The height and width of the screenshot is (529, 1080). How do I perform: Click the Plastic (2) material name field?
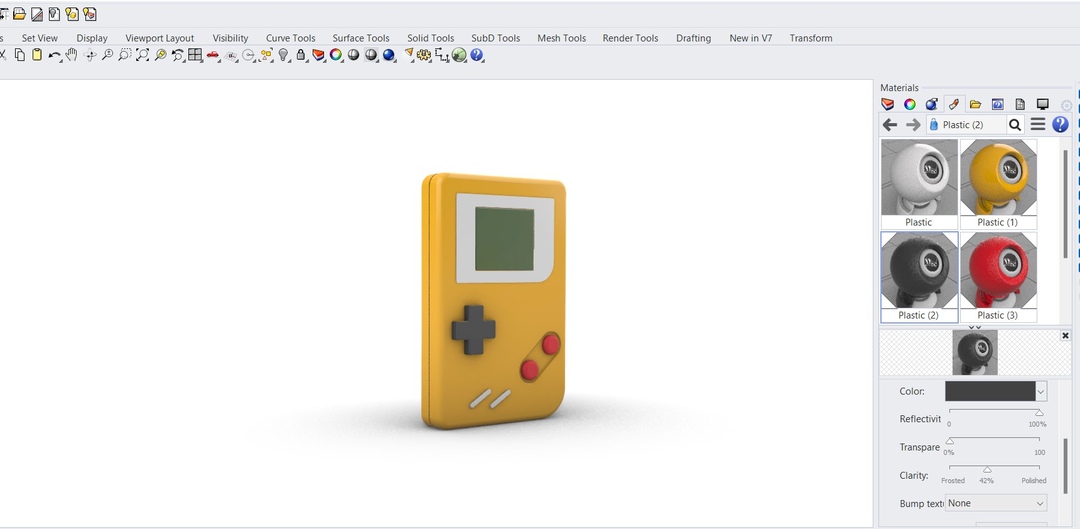pyautogui.click(x=966, y=125)
